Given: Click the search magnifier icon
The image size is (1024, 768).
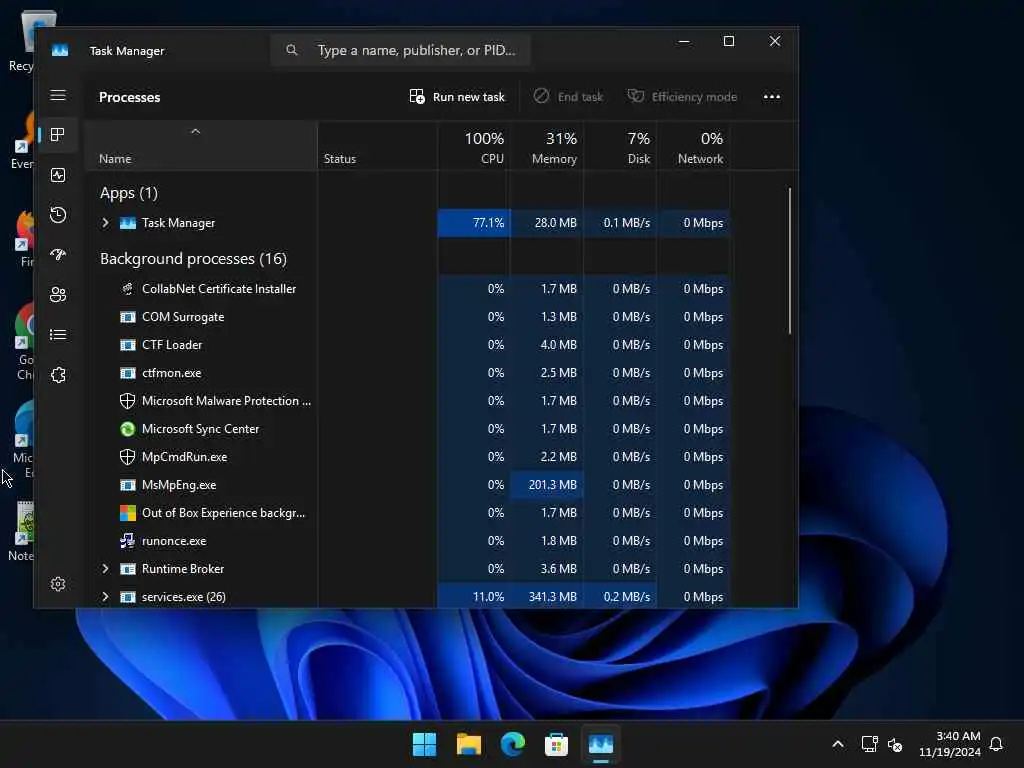Looking at the screenshot, I should [x=292, y=50].
